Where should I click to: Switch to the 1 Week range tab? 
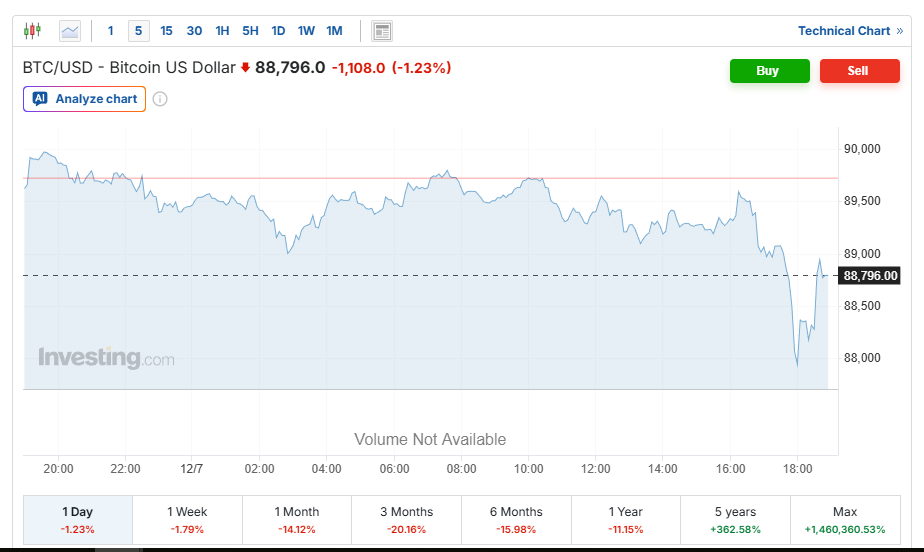click(x=187, y=519)
